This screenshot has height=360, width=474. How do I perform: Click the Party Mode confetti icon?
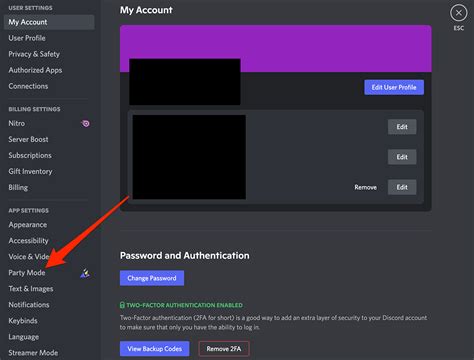(85, 273)
